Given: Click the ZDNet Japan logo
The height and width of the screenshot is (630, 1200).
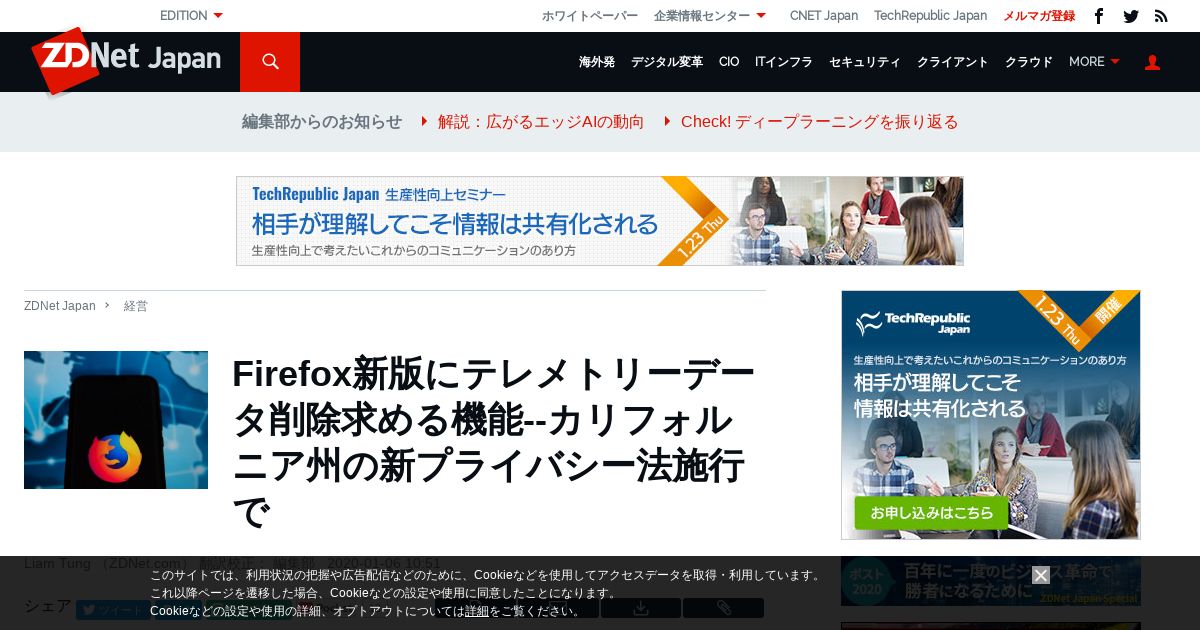Looking at the screenshot, I should (126, 60).
